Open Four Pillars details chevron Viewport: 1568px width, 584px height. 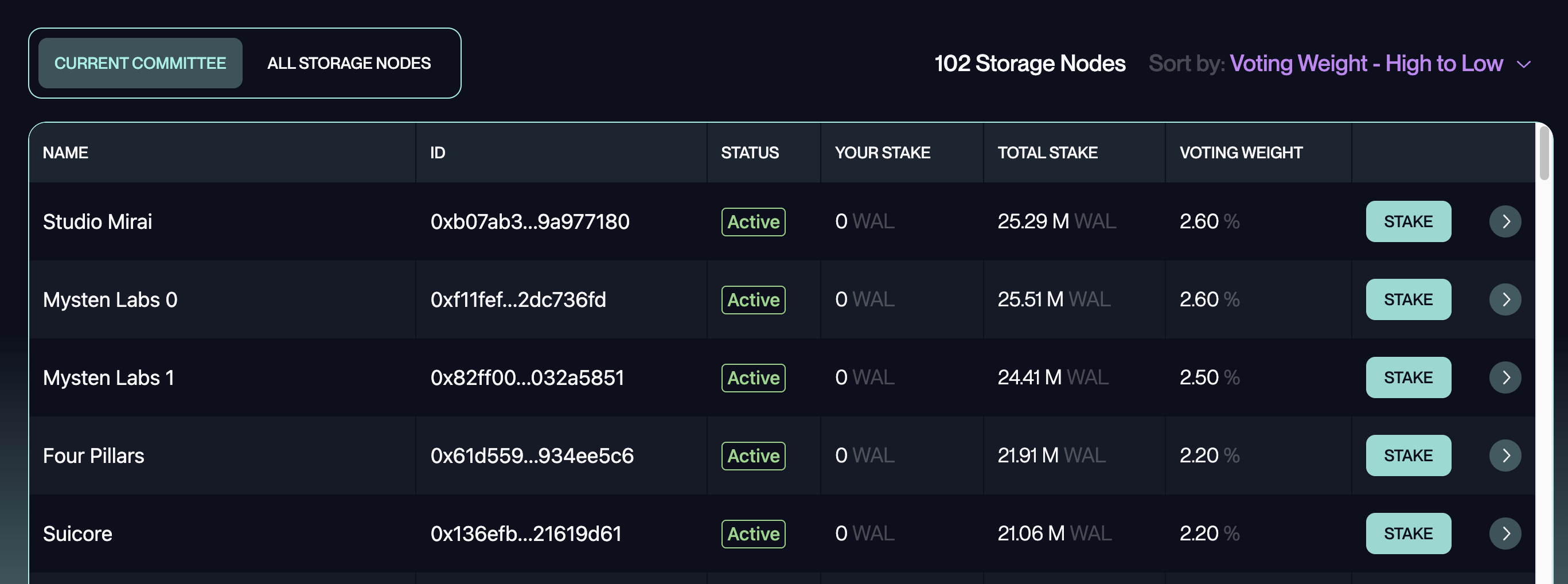click(x=1505, y=455)
